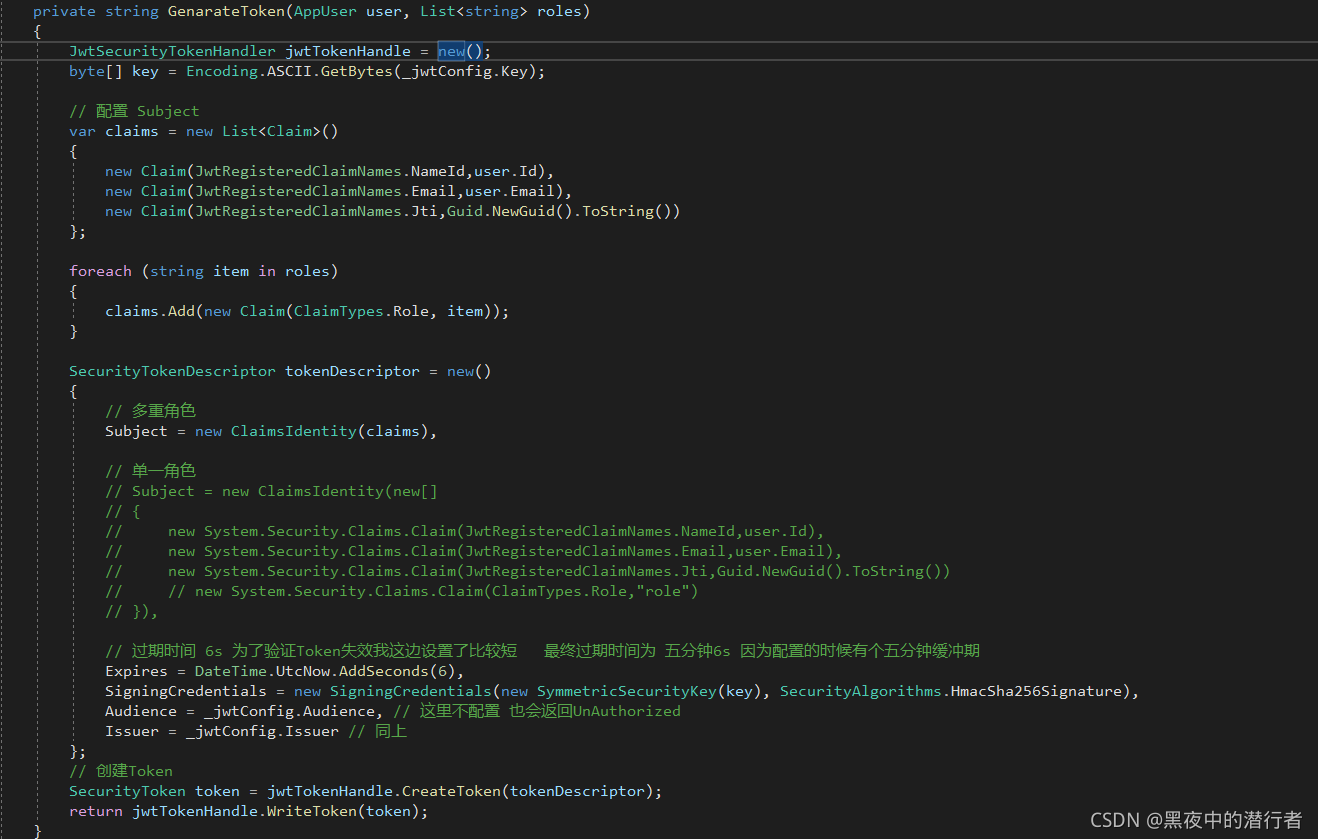Click the commented ClaimTypes.Role,"role" line

[401, 591]
